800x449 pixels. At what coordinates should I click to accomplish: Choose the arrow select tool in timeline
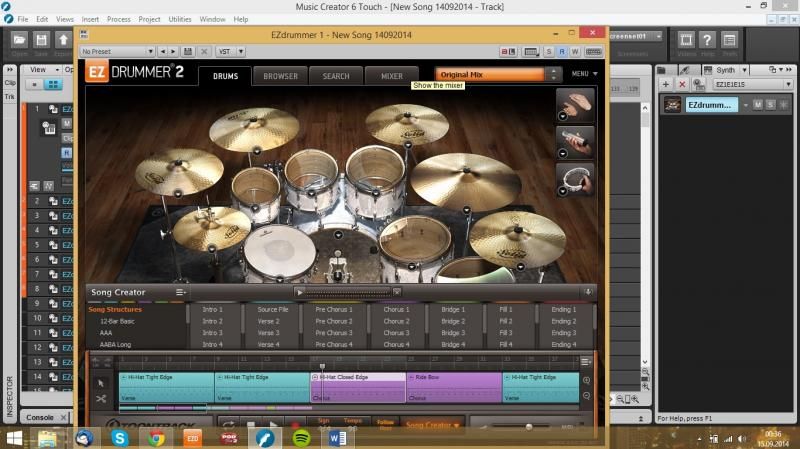(x=101, y=383)
